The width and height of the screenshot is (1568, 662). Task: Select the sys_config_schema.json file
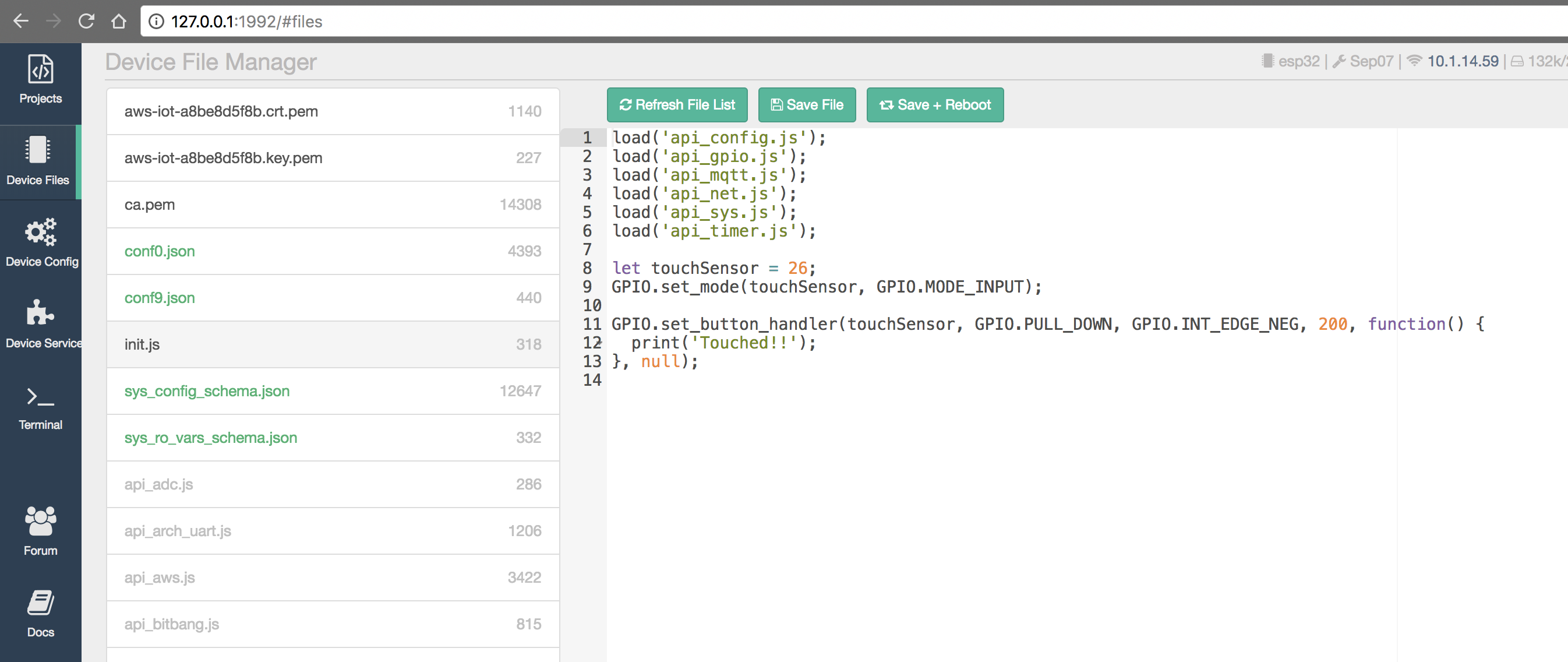click(x=207, y=391)
